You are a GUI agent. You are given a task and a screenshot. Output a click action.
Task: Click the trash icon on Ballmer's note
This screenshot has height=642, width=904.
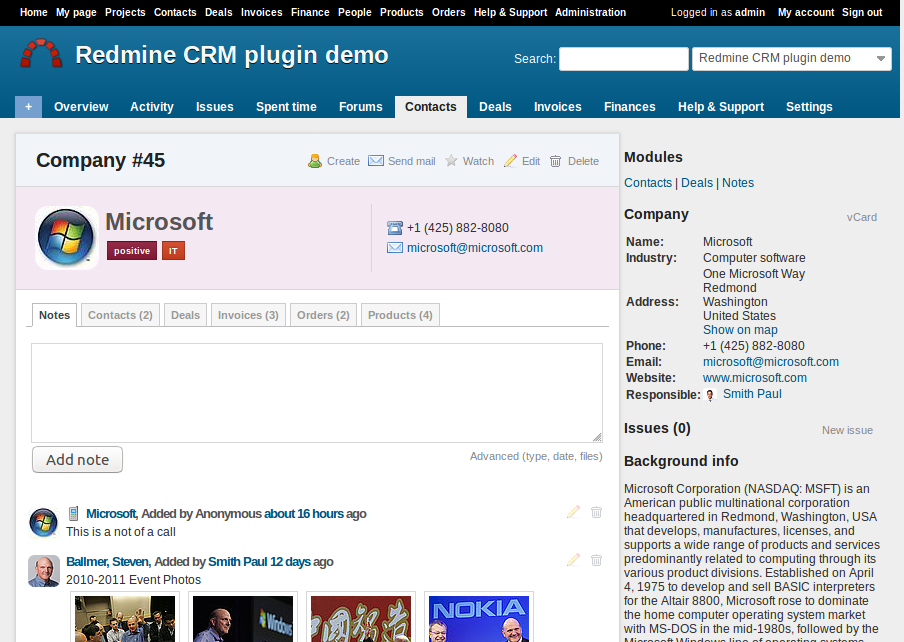click(596, 560)
